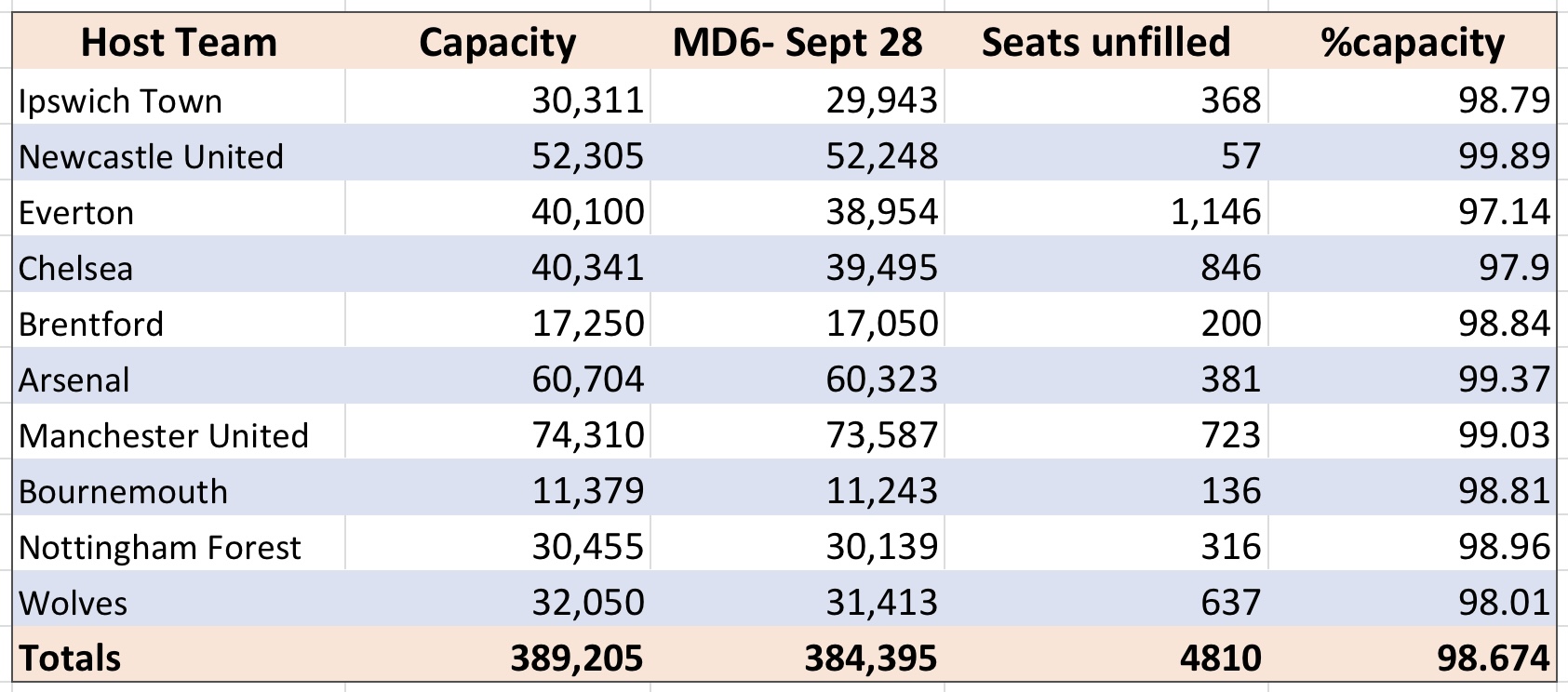Click the Arsenal team name cell

pyautogui.click(x=179, y=376)
